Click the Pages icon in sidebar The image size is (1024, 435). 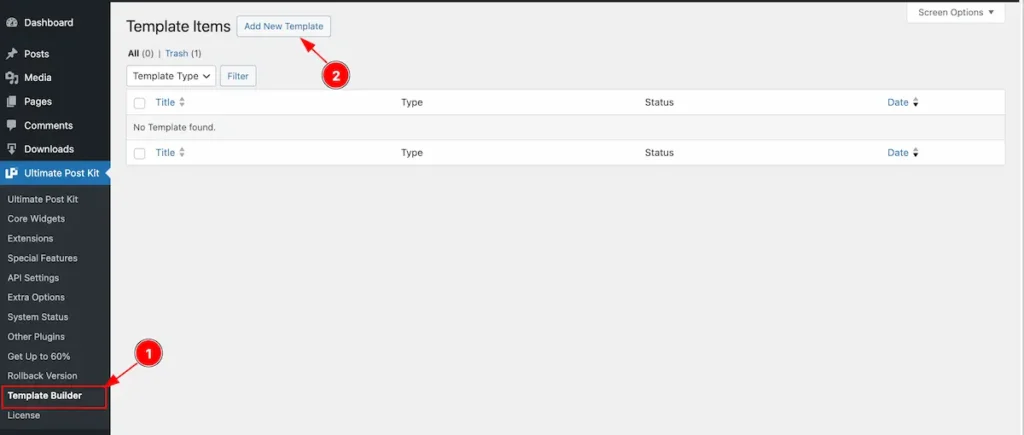point(12,102)
